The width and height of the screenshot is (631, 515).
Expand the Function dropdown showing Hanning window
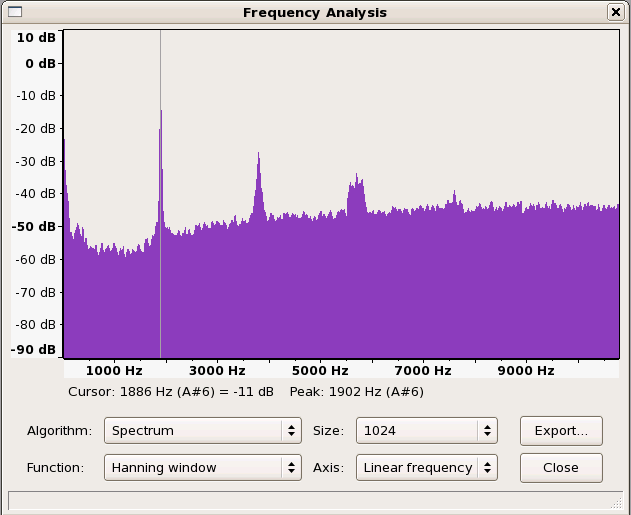pyautogui.click(x=205, y=467)
